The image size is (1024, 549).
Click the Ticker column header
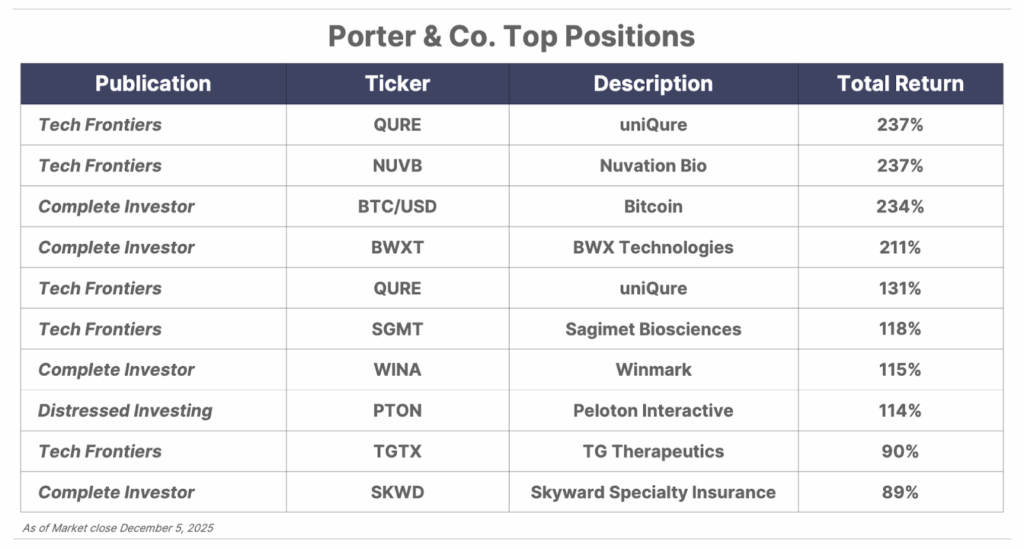point(397,84)
